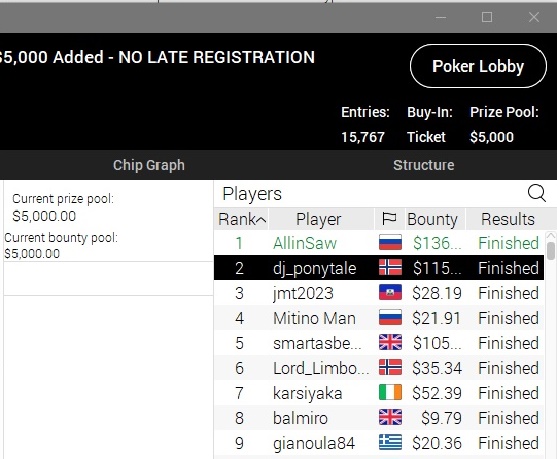Viewport: 557px width, 459px height.
Task: Select player AllinSaw in first place
Action: click(x=379, y=243)
